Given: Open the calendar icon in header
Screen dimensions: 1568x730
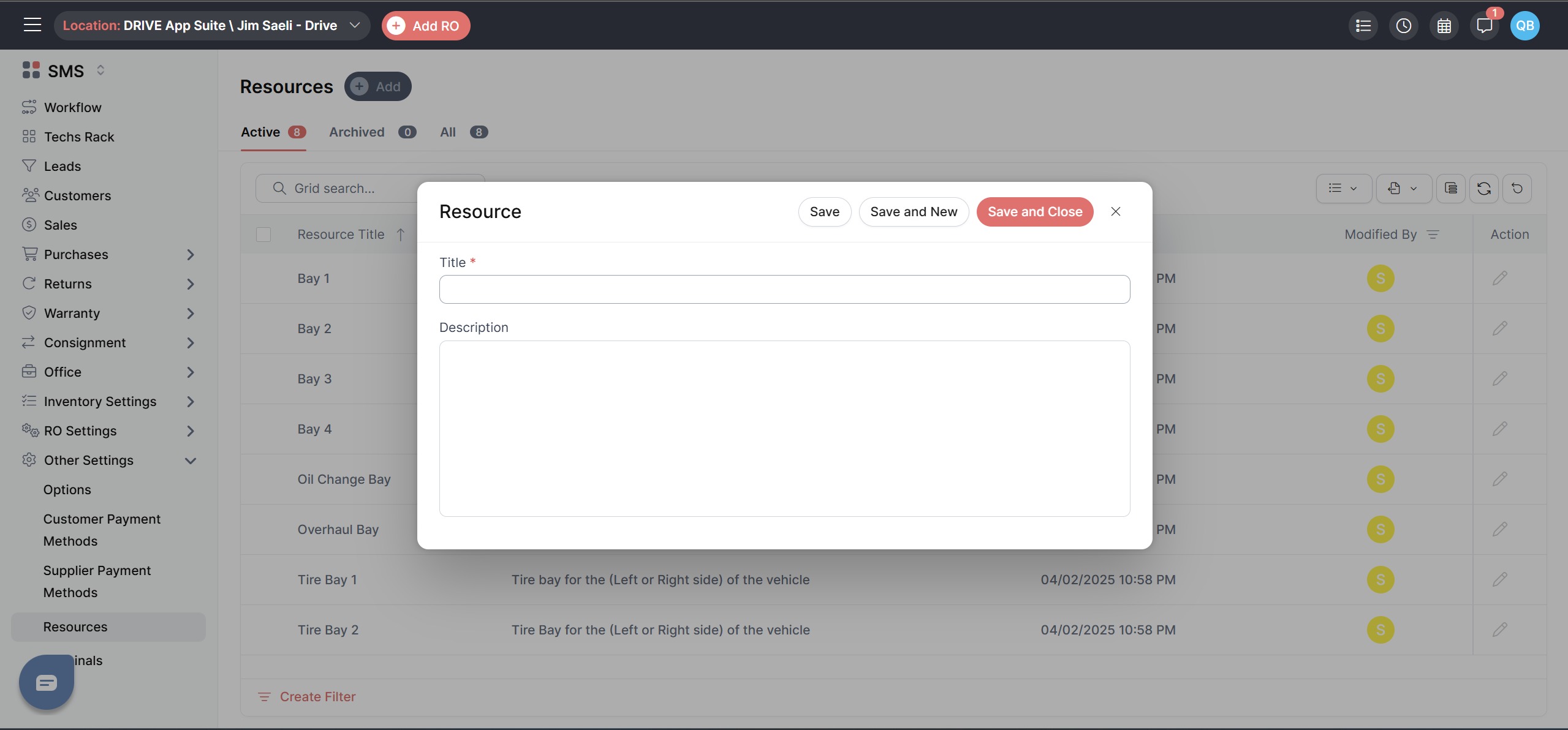Looking at the screenshot, I should pos(1444,26).
